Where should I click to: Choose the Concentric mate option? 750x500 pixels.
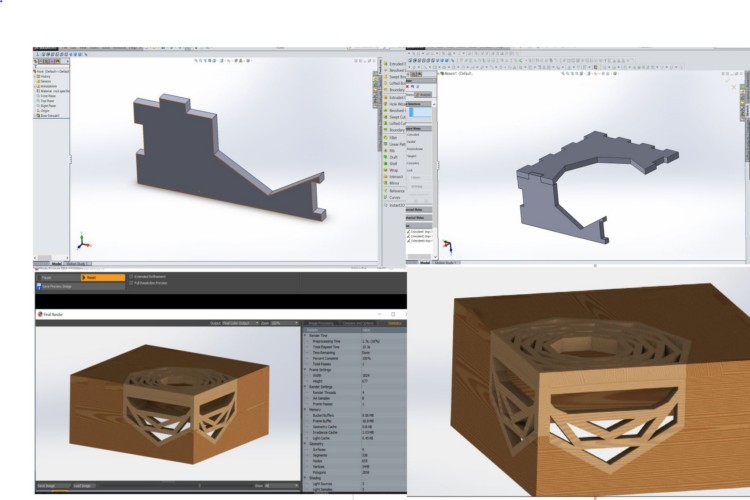[413, 163]
